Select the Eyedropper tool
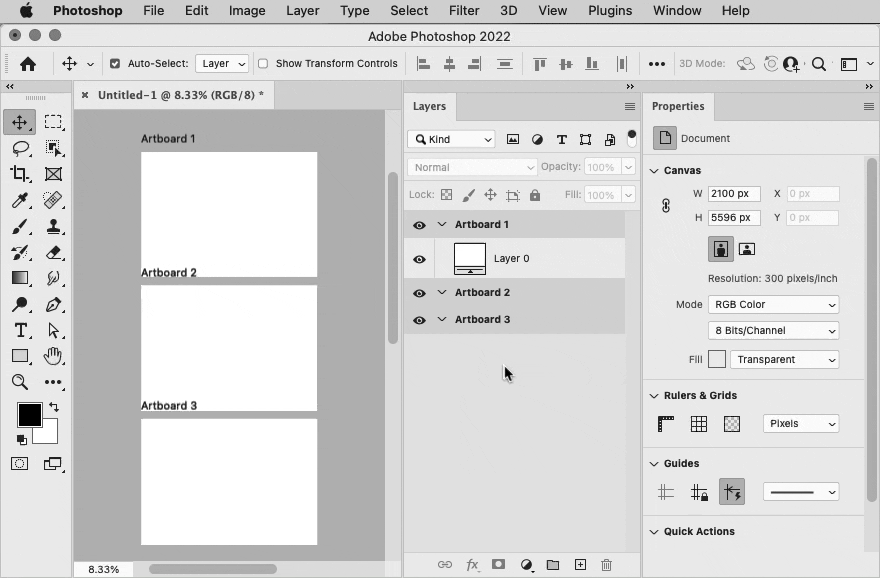Screen dimensions: 880x578 pos(20,200)
